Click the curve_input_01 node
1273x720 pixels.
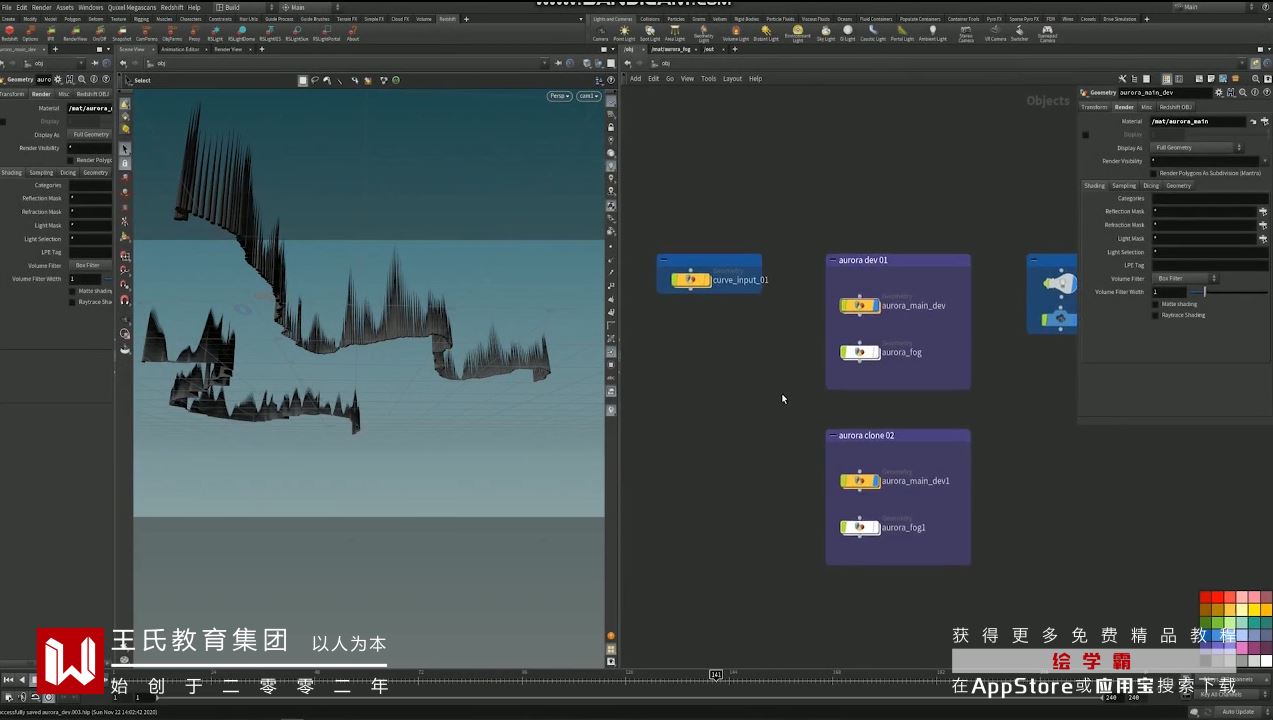pos(691,280)
